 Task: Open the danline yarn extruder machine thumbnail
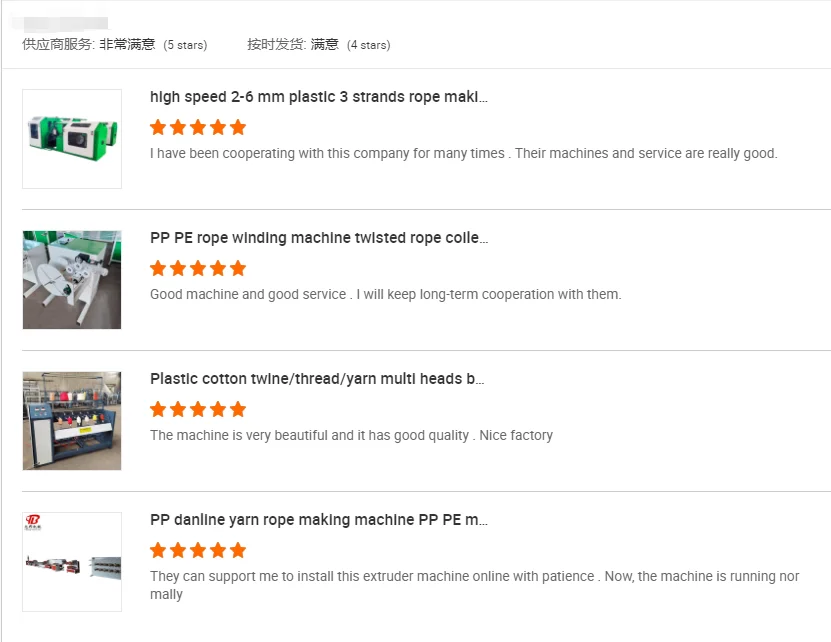[72, 562]
